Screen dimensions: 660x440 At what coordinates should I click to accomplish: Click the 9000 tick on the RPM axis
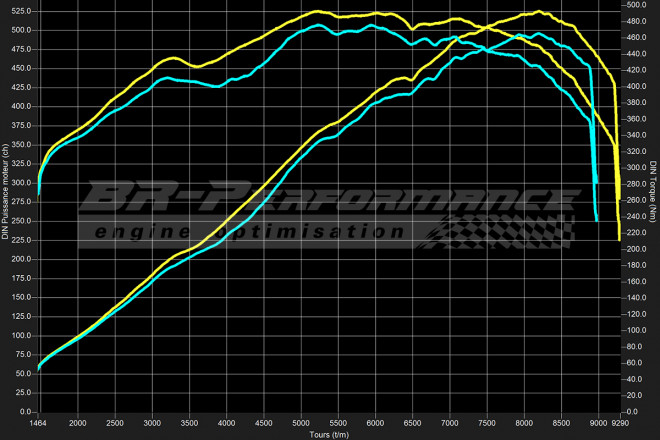pos(597,423)
